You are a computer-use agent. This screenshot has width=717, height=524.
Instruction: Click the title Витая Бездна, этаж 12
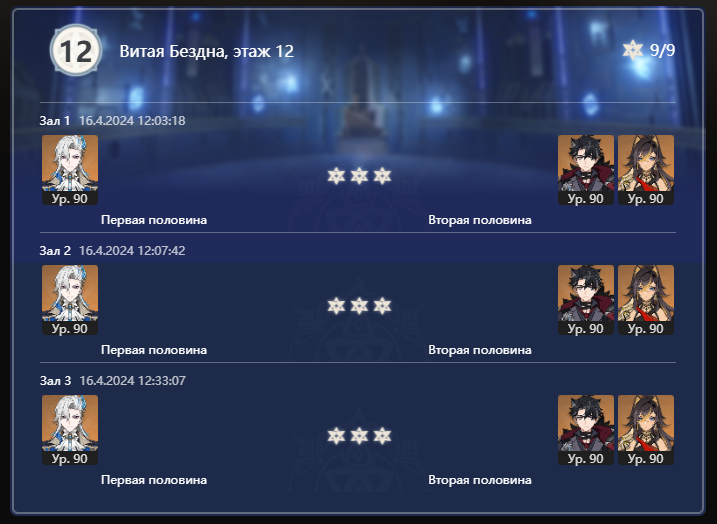tap(206, 51)
